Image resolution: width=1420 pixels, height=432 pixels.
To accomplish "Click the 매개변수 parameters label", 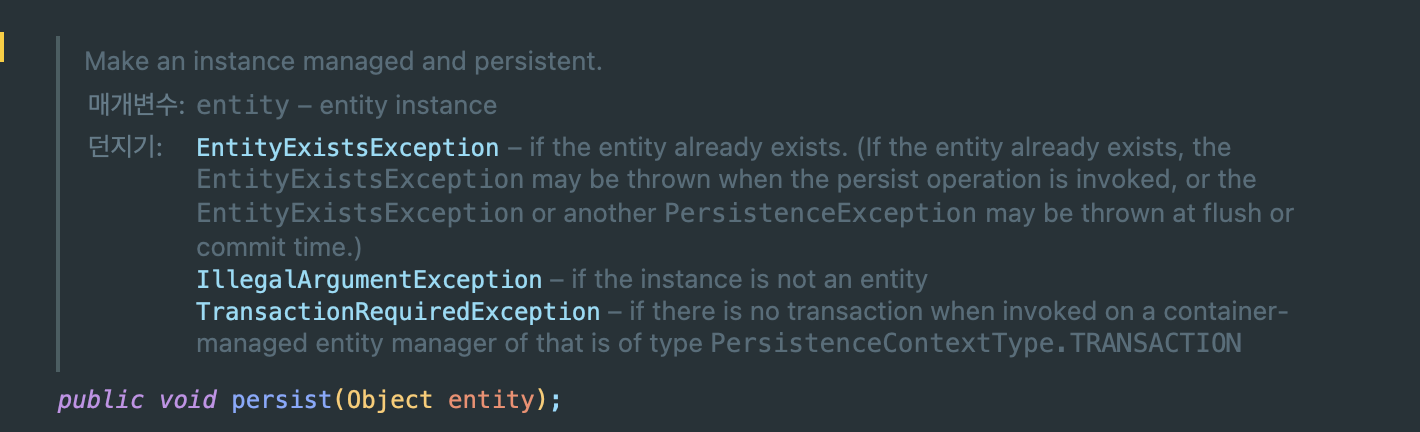I will pyautogui.click(x=135, y=105).
